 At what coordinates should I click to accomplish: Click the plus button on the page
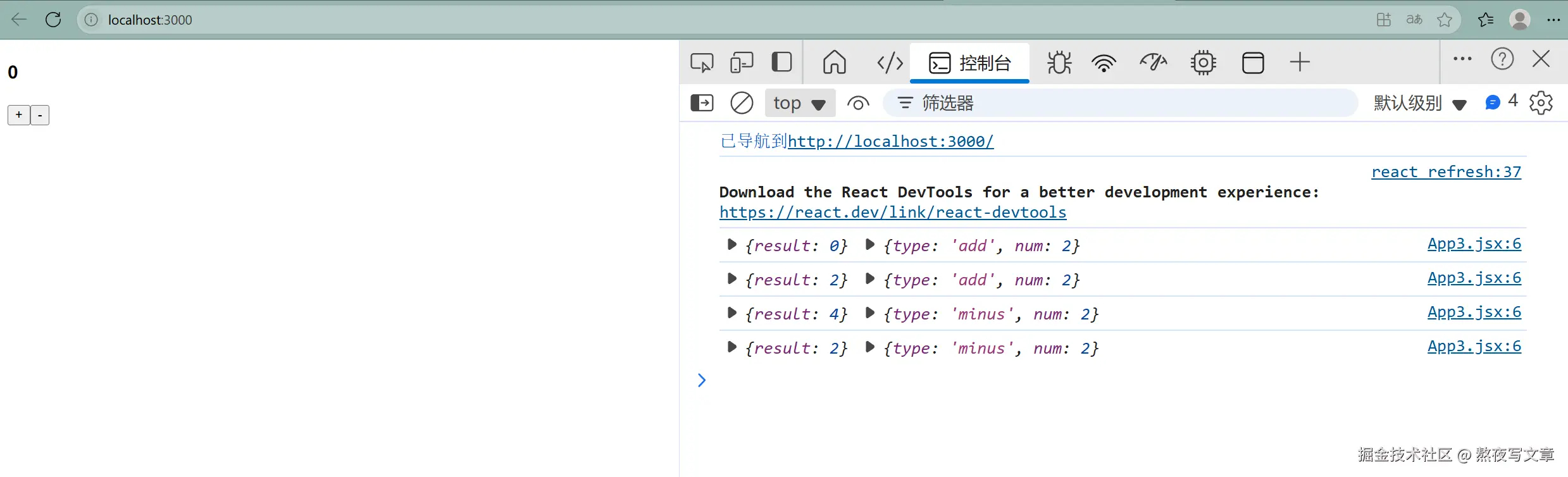point(19,115)
